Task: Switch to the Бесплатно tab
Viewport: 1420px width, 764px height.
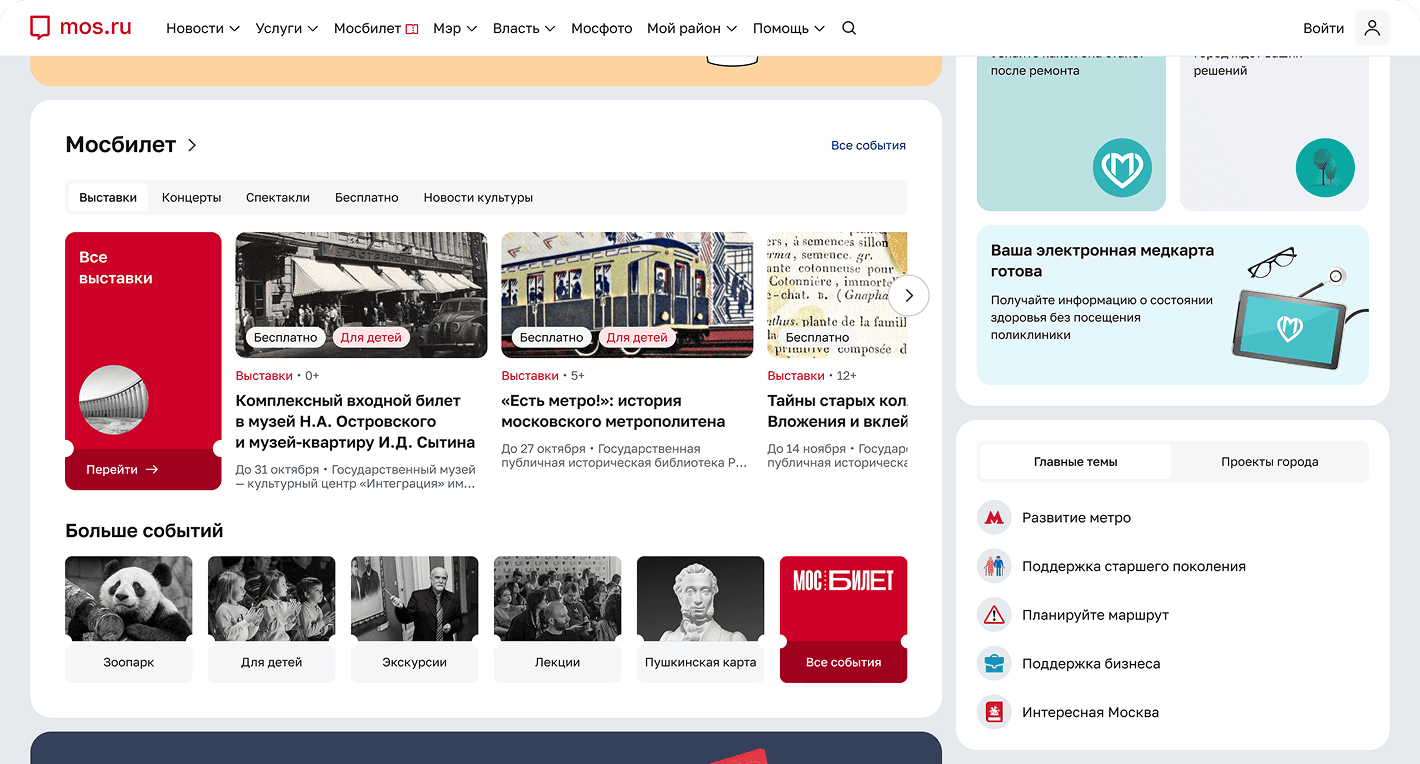Action: [367, 197]
